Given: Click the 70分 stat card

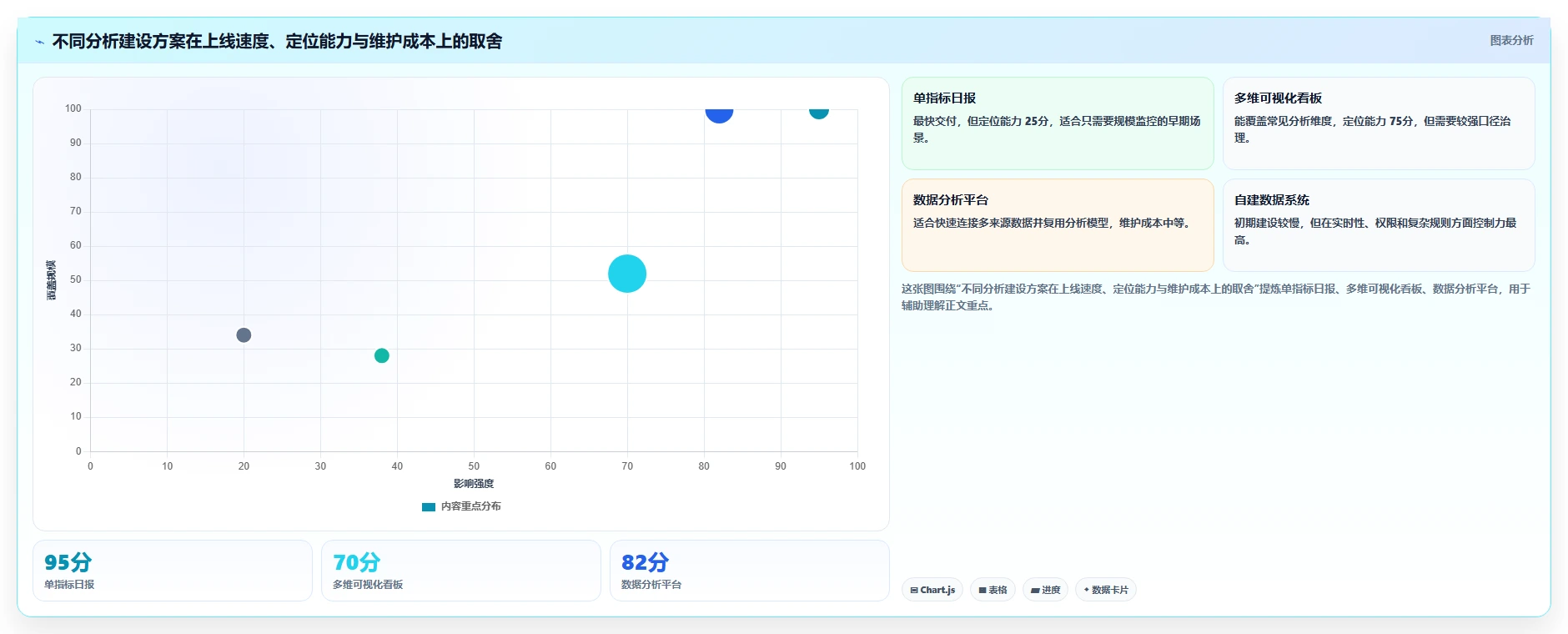Looking at the screenshot, I should coord(461,571).
